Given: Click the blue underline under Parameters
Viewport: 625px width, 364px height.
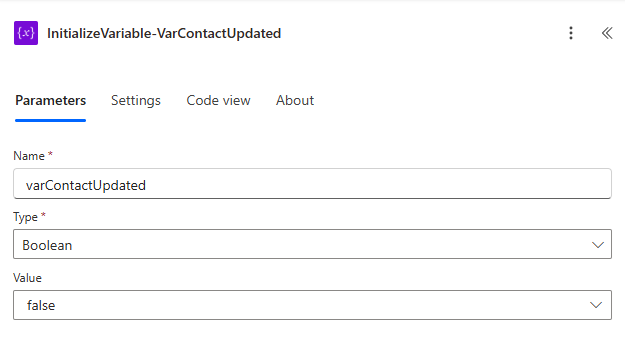Looking at the screenshot, I should 51,120.
